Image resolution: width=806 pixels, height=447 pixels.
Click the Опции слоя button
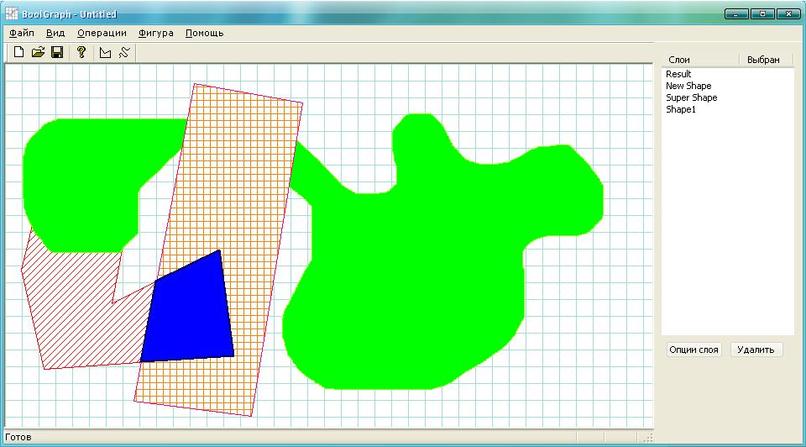click(693, 350)
